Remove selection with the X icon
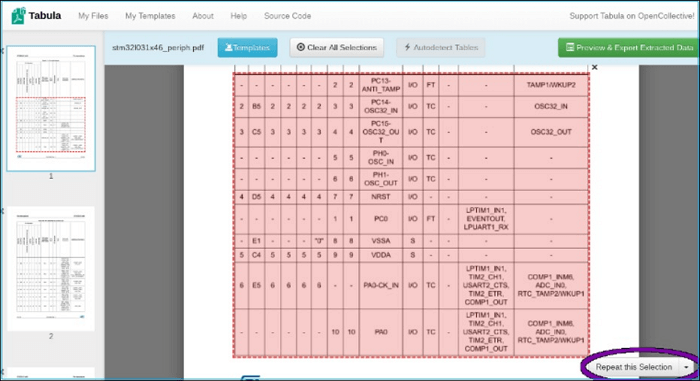This screenshot has height=381, width=700. click(x=594, y=67)
